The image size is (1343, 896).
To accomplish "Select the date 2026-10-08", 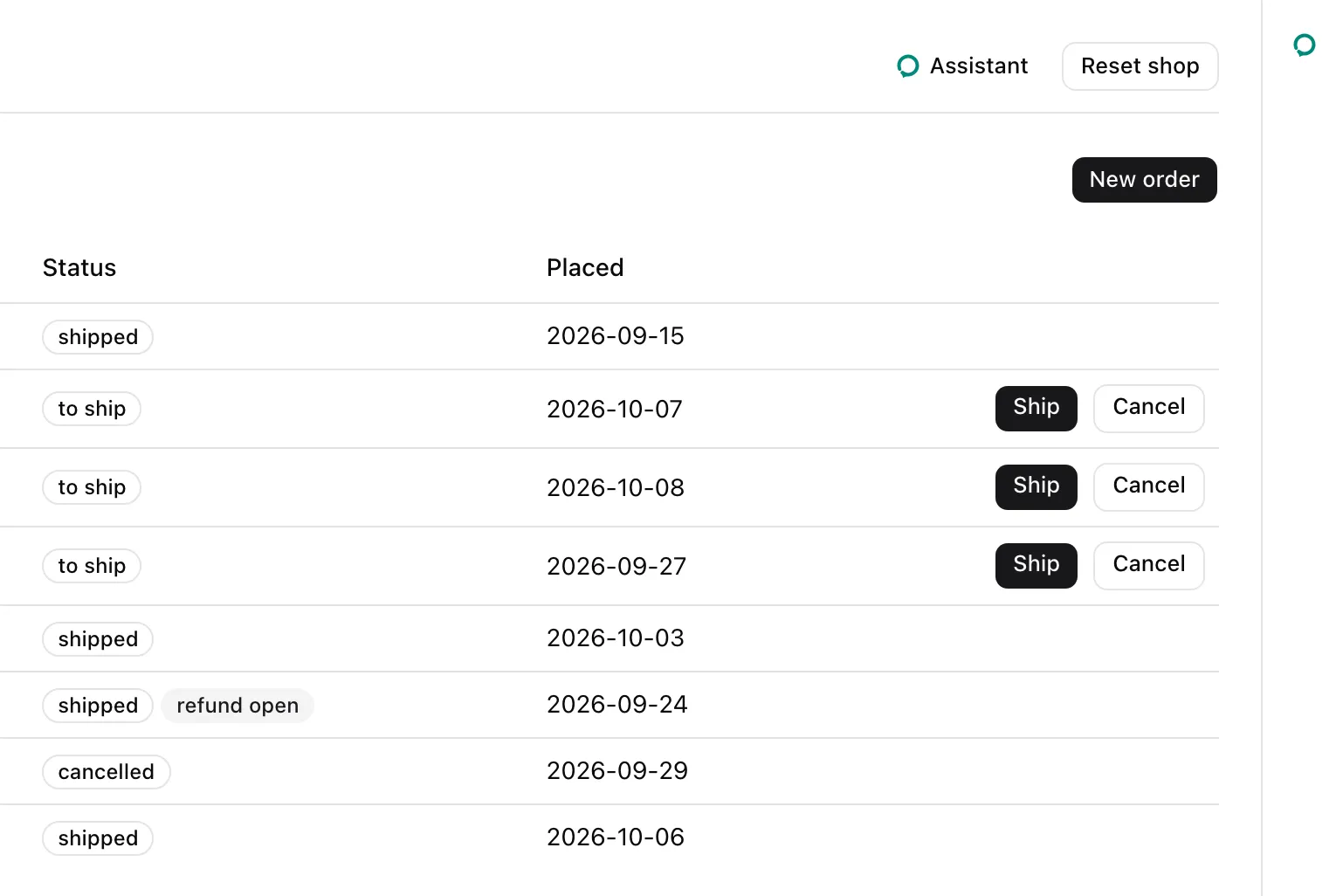I will pyautogui.click(x=616, y=488).
